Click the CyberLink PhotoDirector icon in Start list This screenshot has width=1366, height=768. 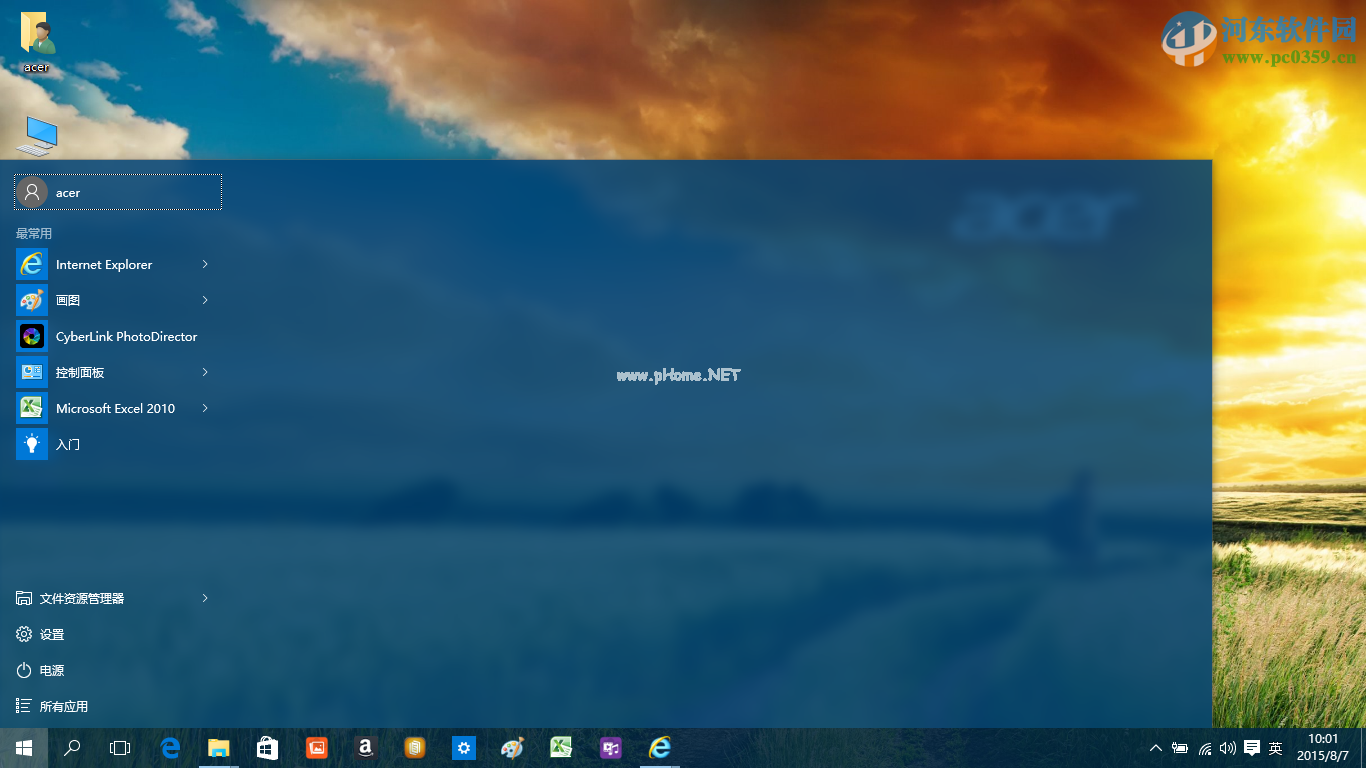tap(32, 336)
